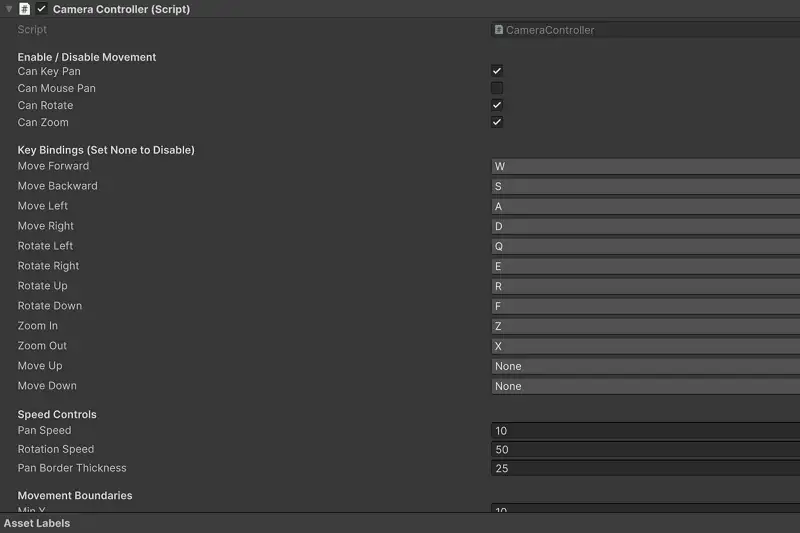Click the Asset Labels bar

400,523
